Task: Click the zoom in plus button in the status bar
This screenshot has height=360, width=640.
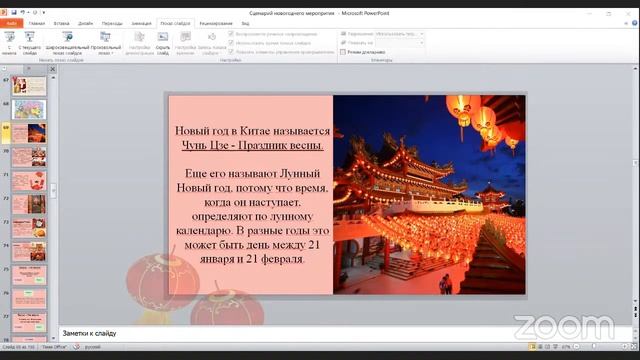Action: (x=624, y=347)
